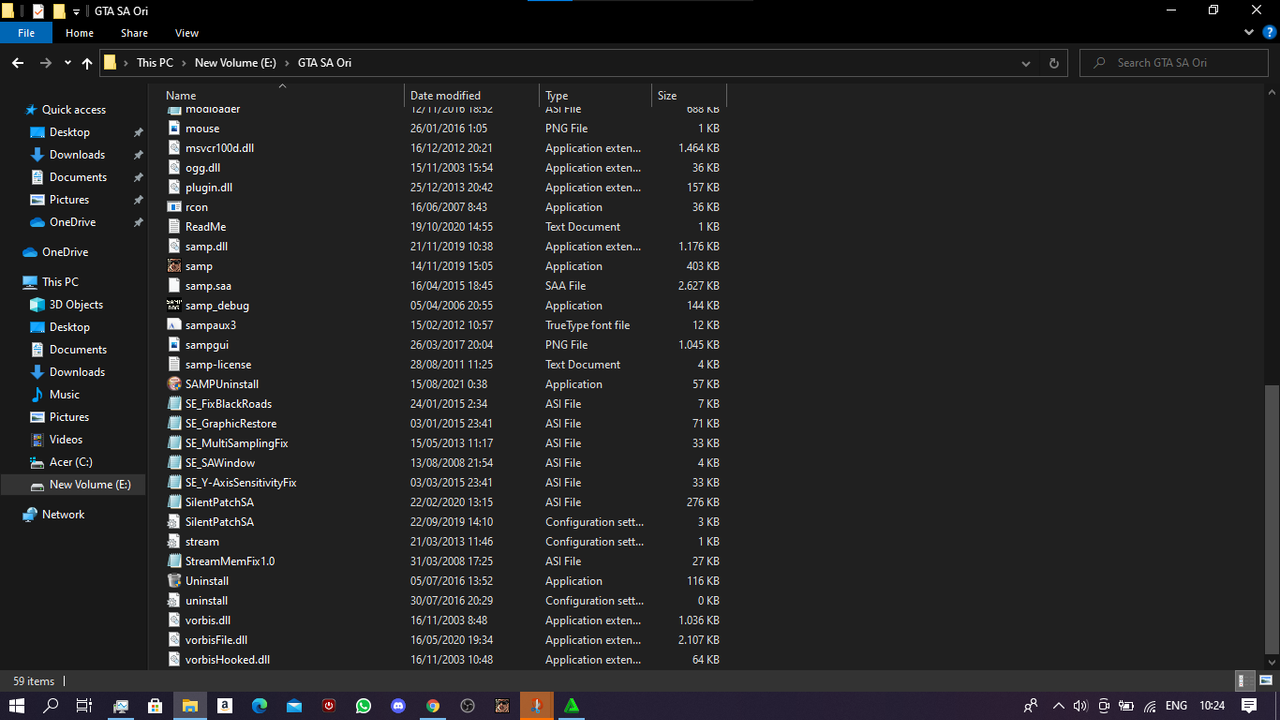Click the sampaux3 TrueType font icon
1280x720 pixels.
click(x=175, y=325)
